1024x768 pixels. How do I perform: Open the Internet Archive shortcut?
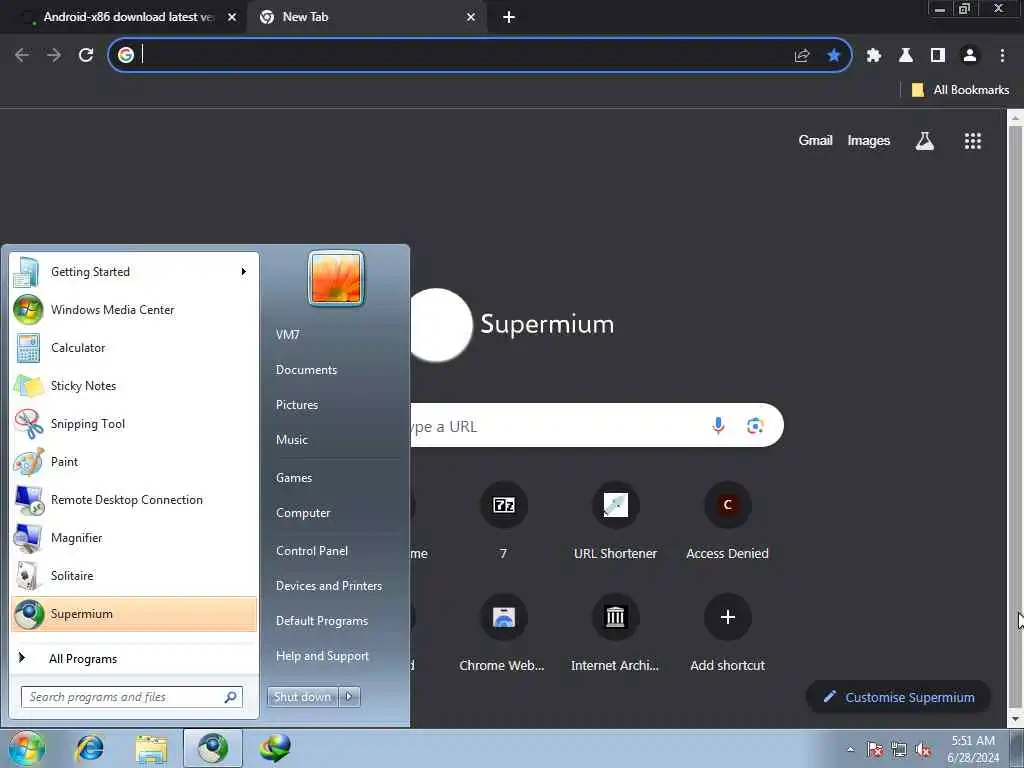615,633
